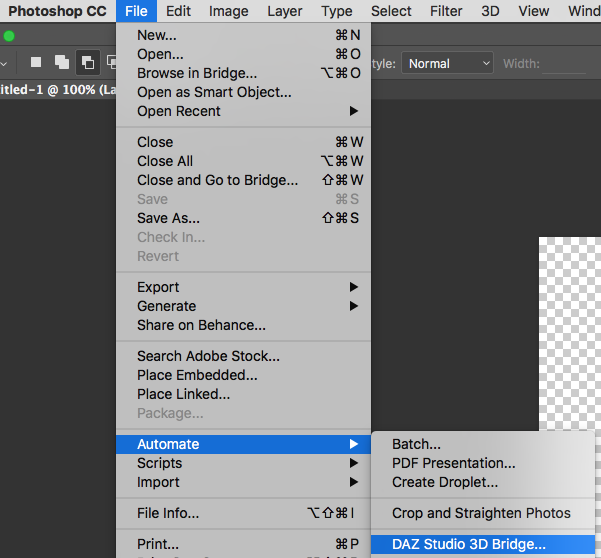Choose Close from the File menu

click(x=243, y=142)
